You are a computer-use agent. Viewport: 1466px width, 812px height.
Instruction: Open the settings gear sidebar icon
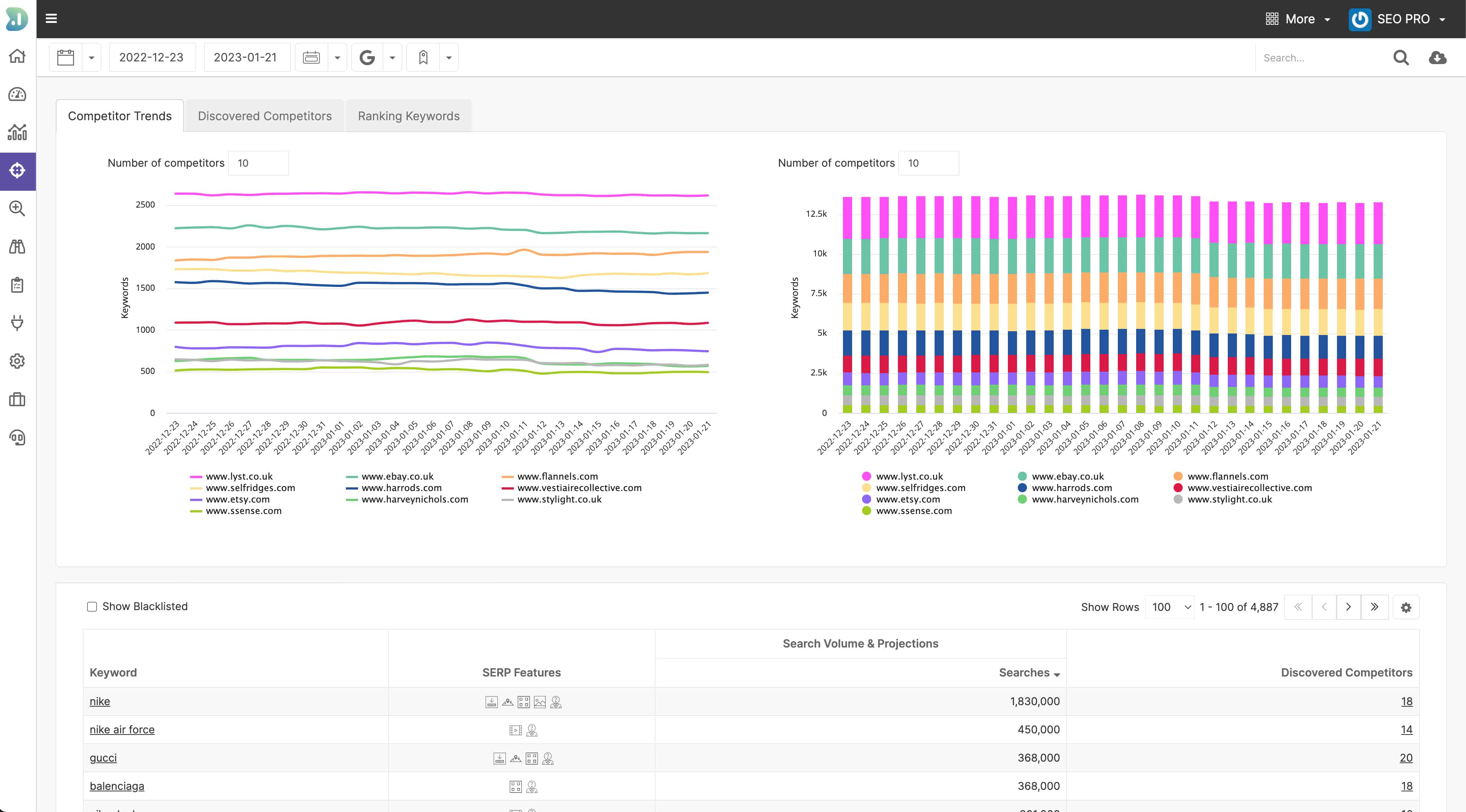pyautogui.click(x=17, y=361)
